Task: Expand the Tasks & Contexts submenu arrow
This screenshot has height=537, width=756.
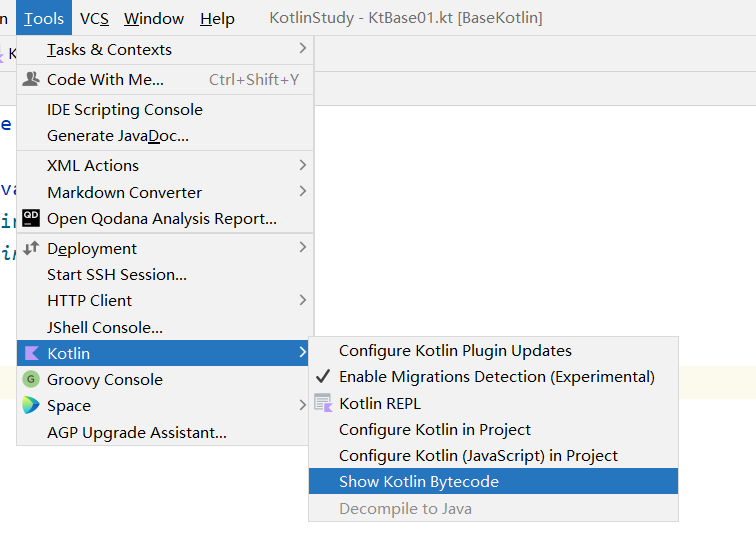Action: coord(302,48)
